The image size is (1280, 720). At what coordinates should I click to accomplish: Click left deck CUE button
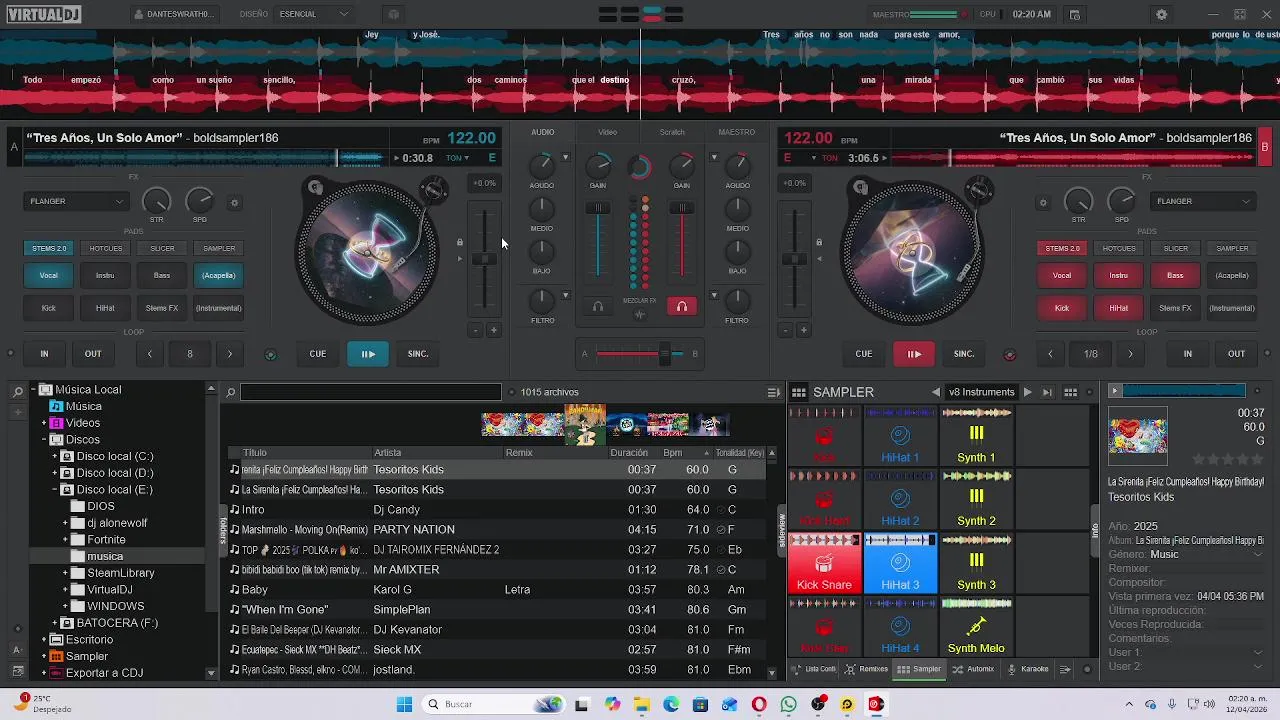click(318, 353)
